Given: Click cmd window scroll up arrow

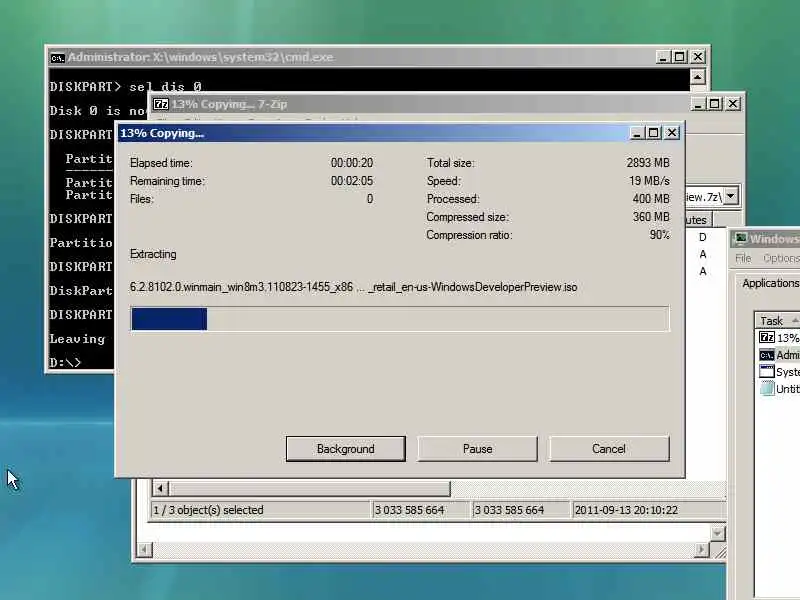Looking at the screenshot, I should point(697,77).
